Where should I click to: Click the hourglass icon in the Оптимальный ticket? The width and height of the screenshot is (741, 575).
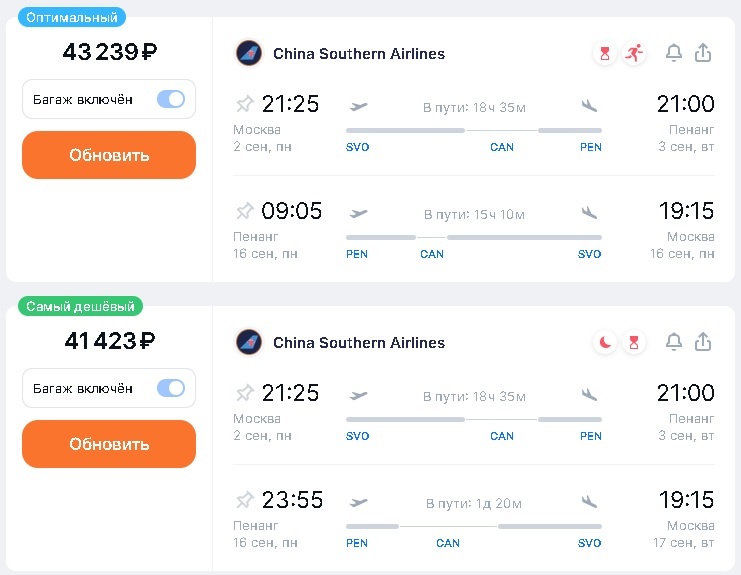pos(604,53)
